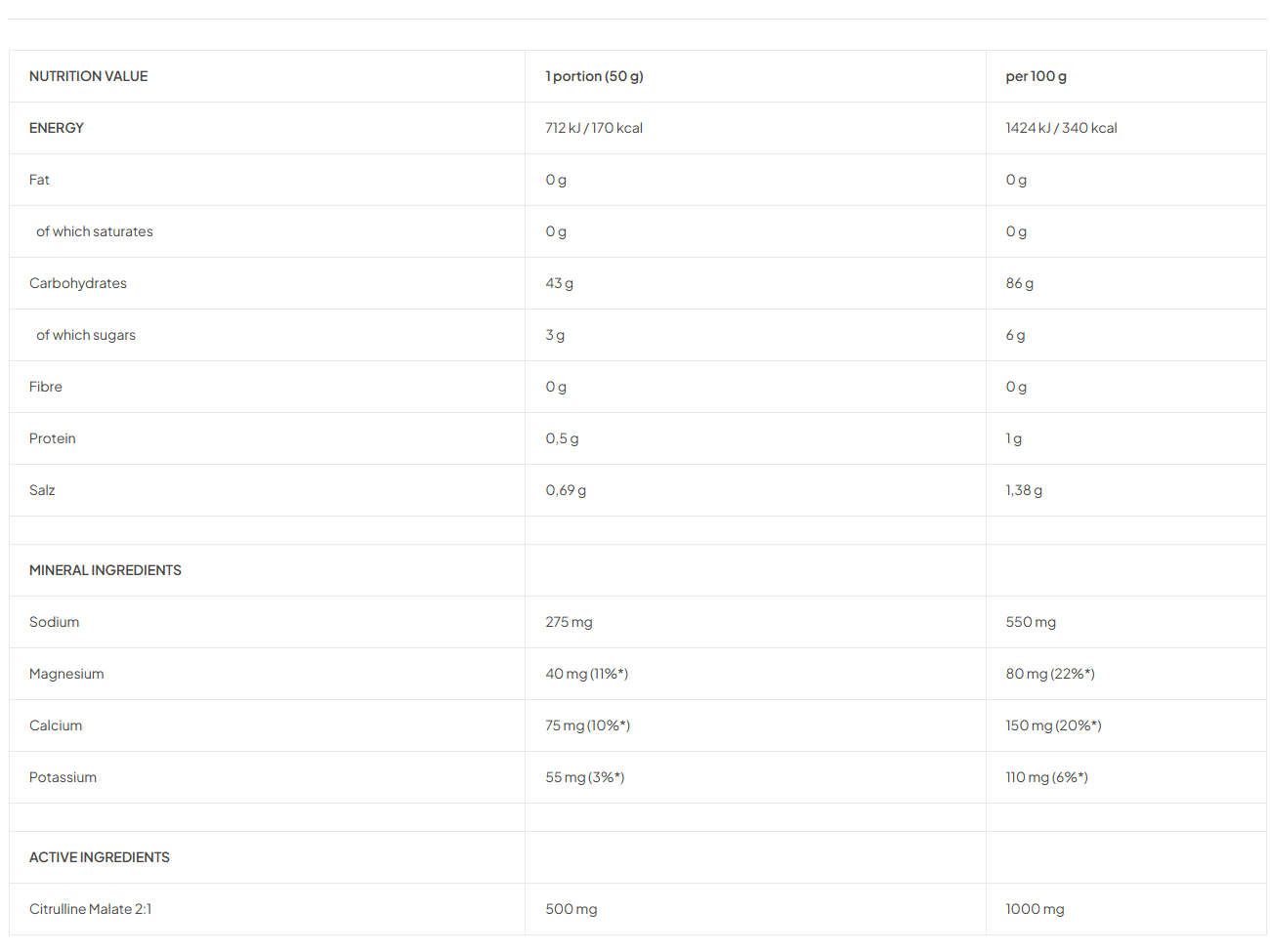Click the Fat row label
This screenshot has height=952, width=1270.
coord(39,180)
